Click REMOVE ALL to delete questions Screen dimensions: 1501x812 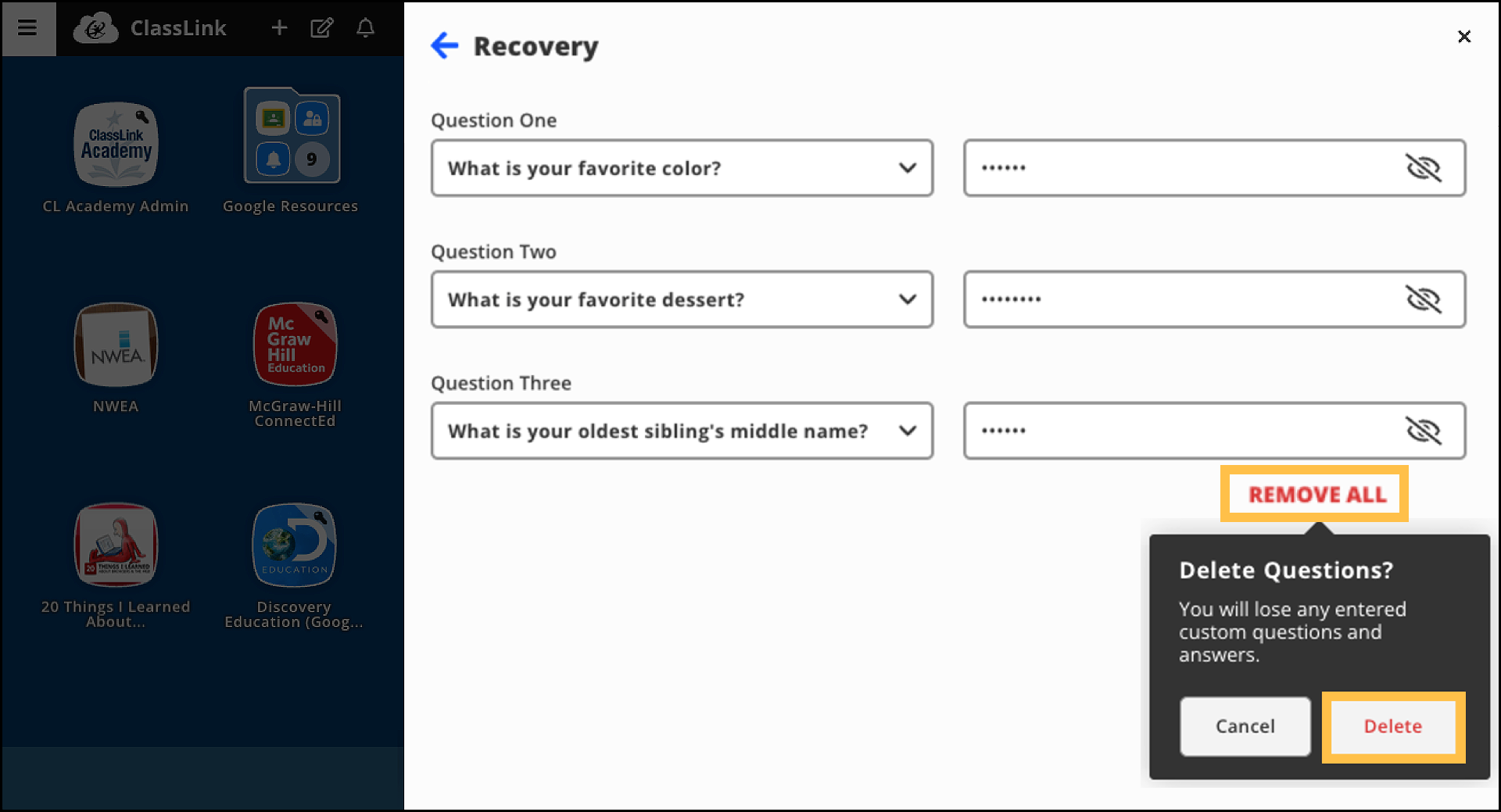(1314, 494)
